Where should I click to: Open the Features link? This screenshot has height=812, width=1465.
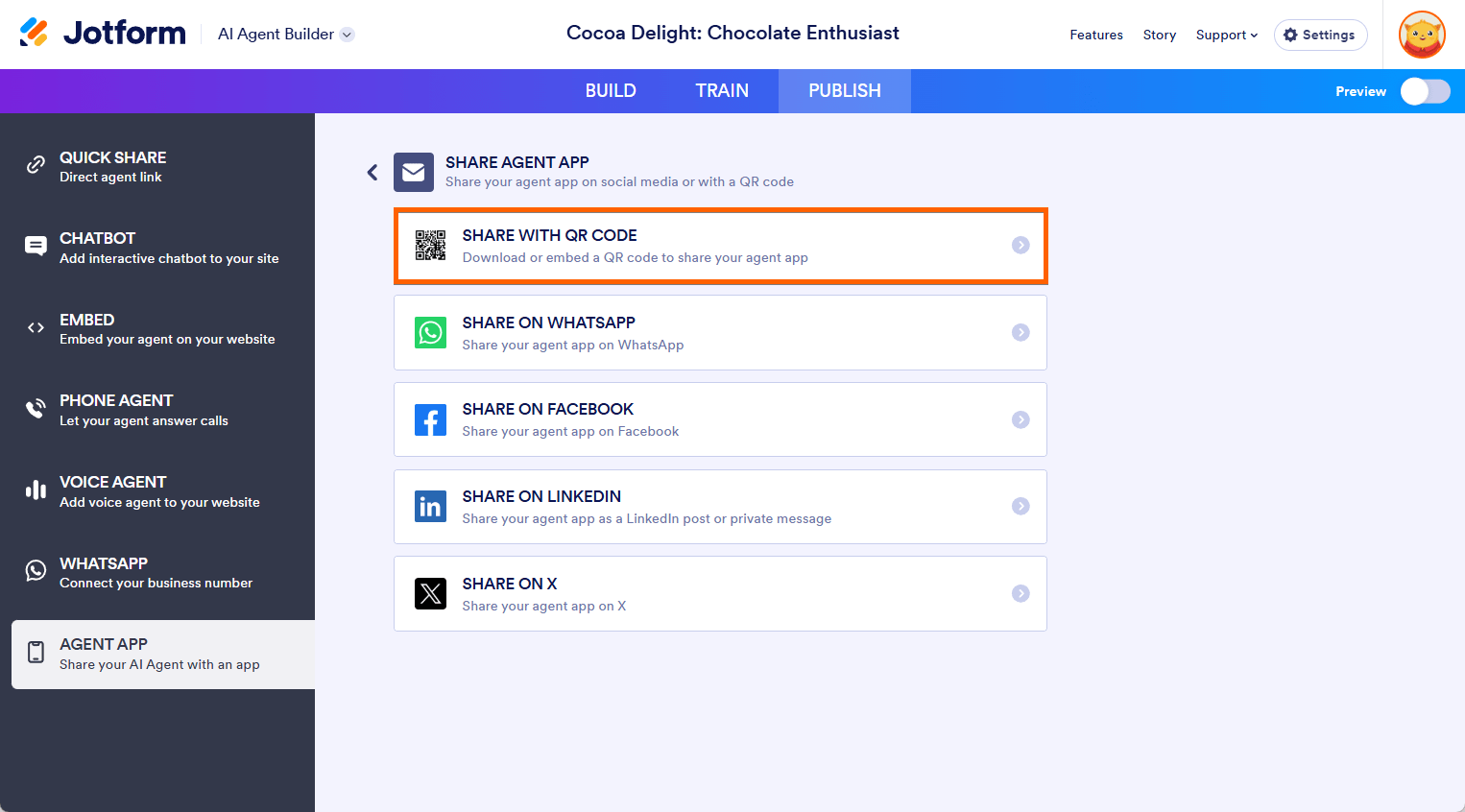[x=1096, y=35]
